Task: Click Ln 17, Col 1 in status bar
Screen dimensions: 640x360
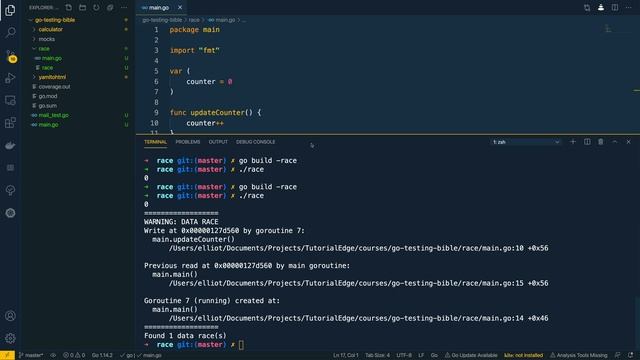Action: tap(345, 355)
